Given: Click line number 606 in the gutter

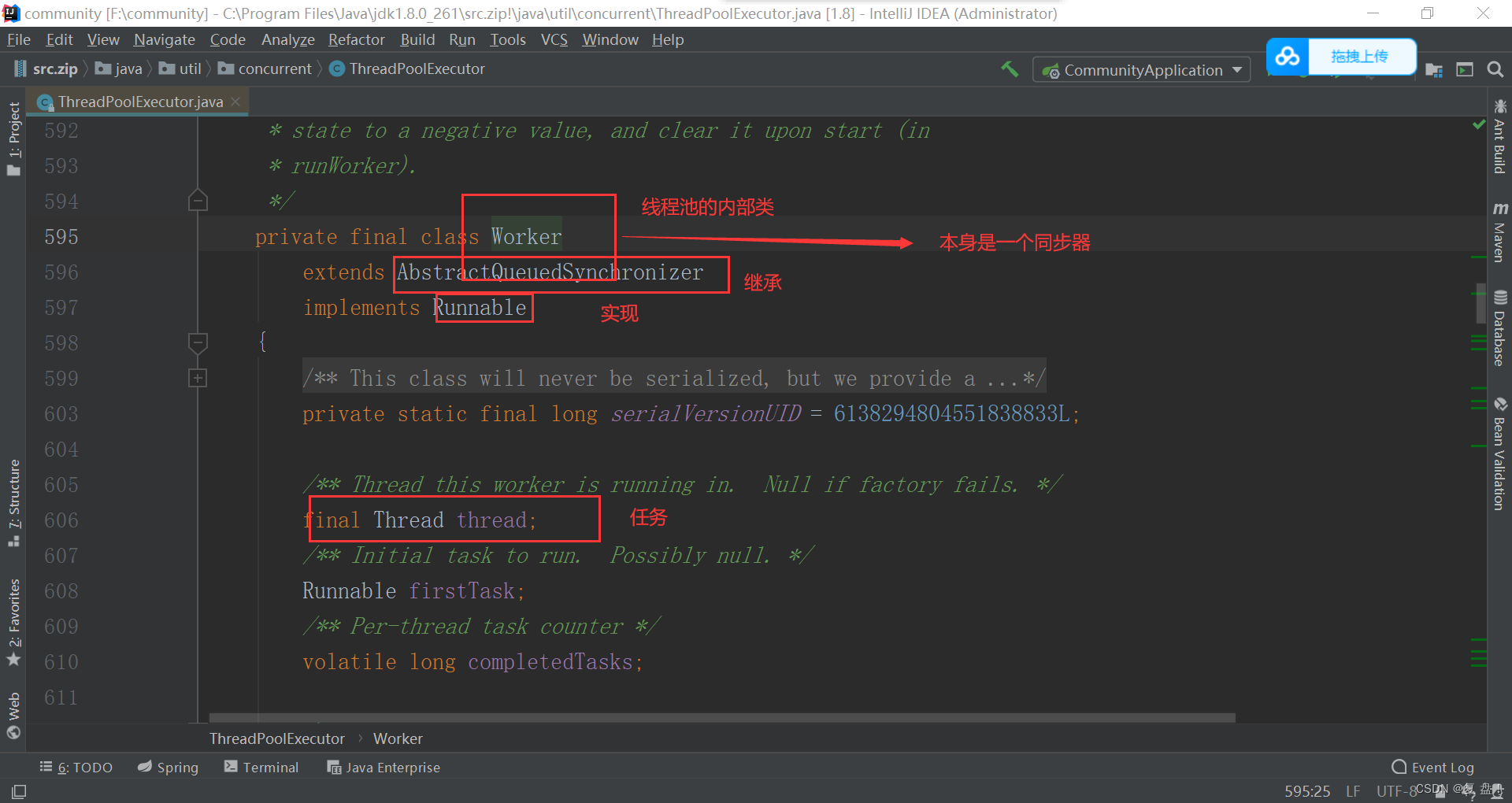Looking at the screenshot, I should [61, 520].
